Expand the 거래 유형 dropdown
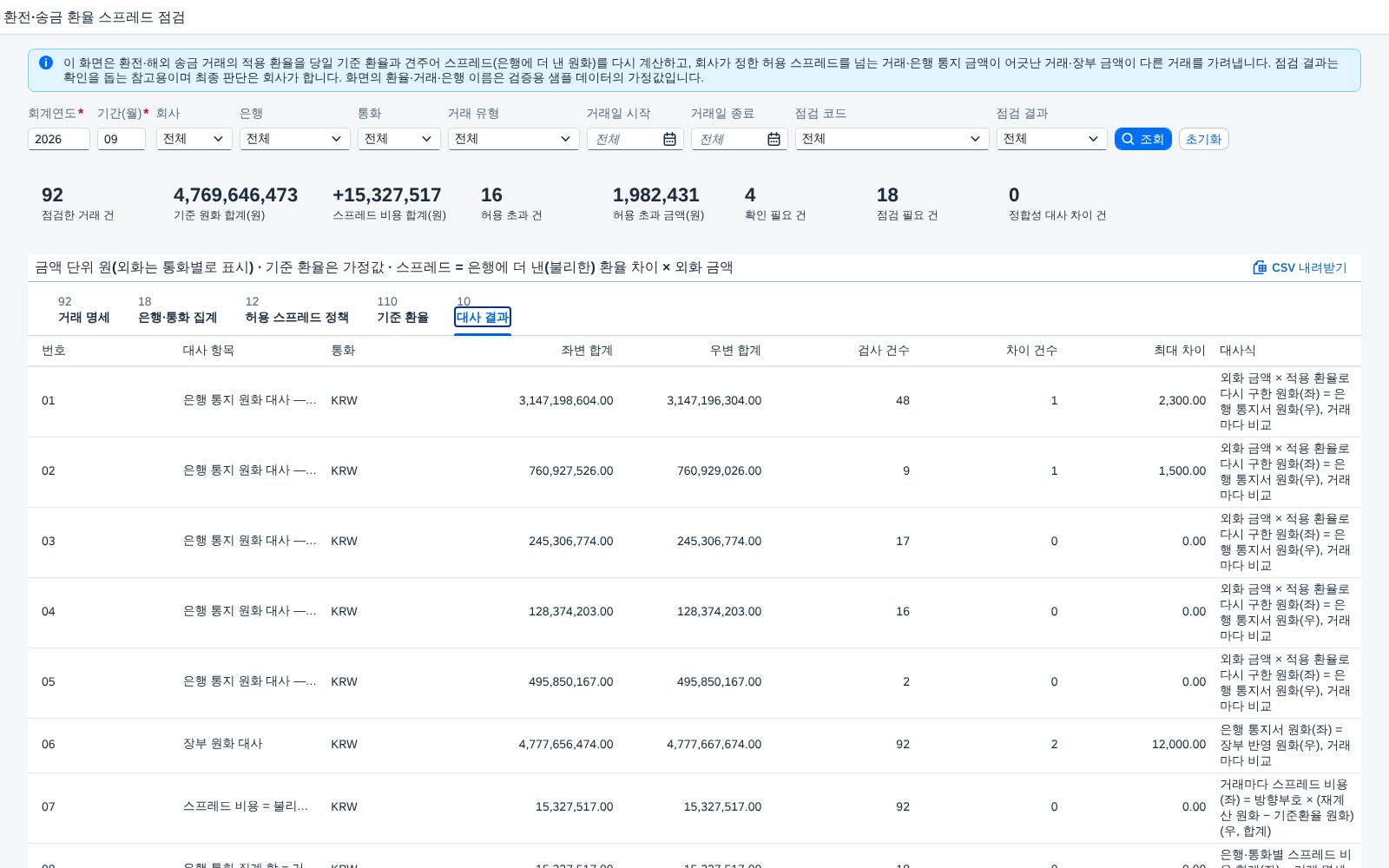Image resolution: width=1389 pixels, height=868 pixels. point(514,139)
